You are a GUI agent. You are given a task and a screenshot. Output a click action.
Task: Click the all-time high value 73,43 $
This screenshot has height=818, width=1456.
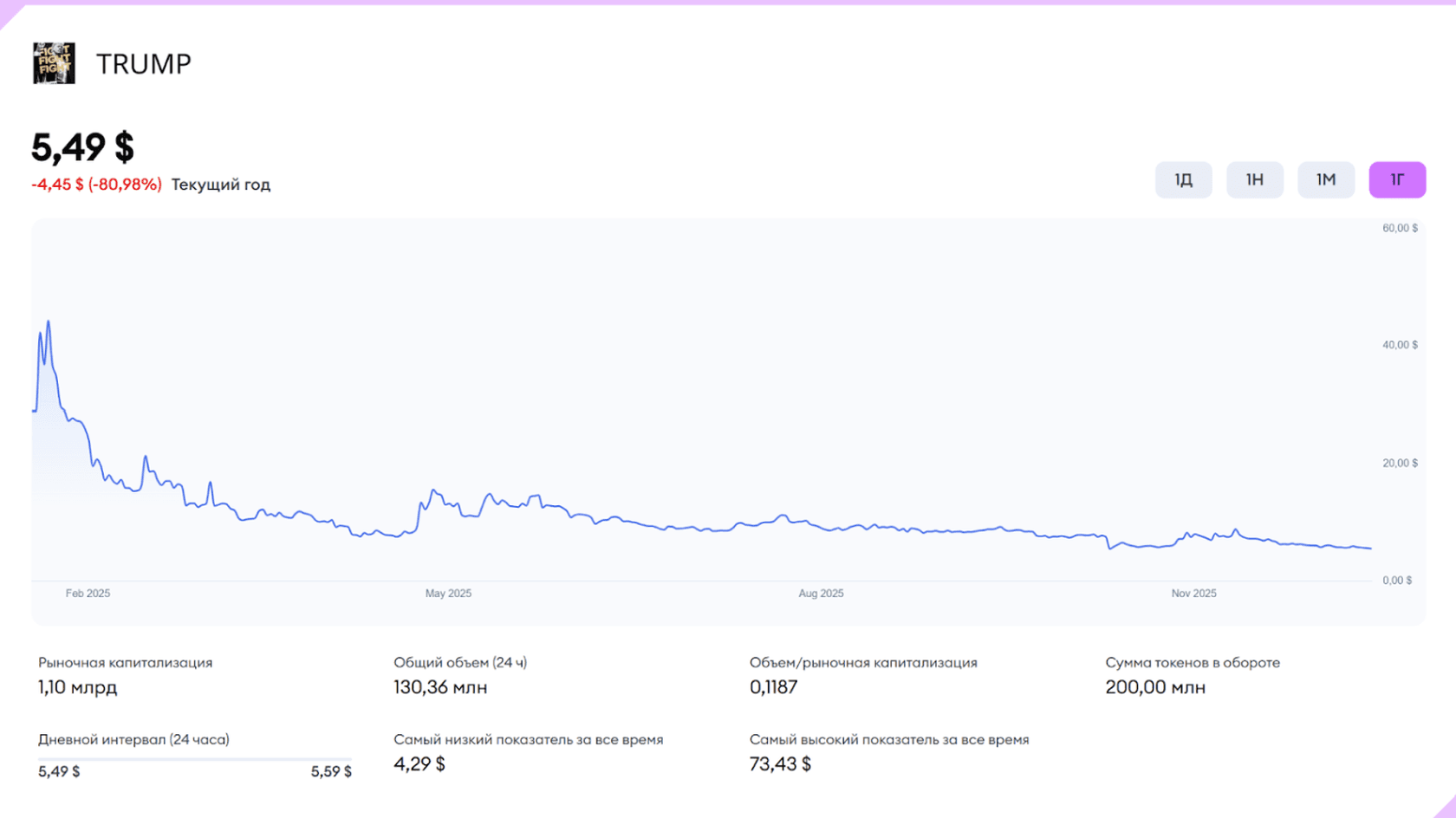[779, 764]
